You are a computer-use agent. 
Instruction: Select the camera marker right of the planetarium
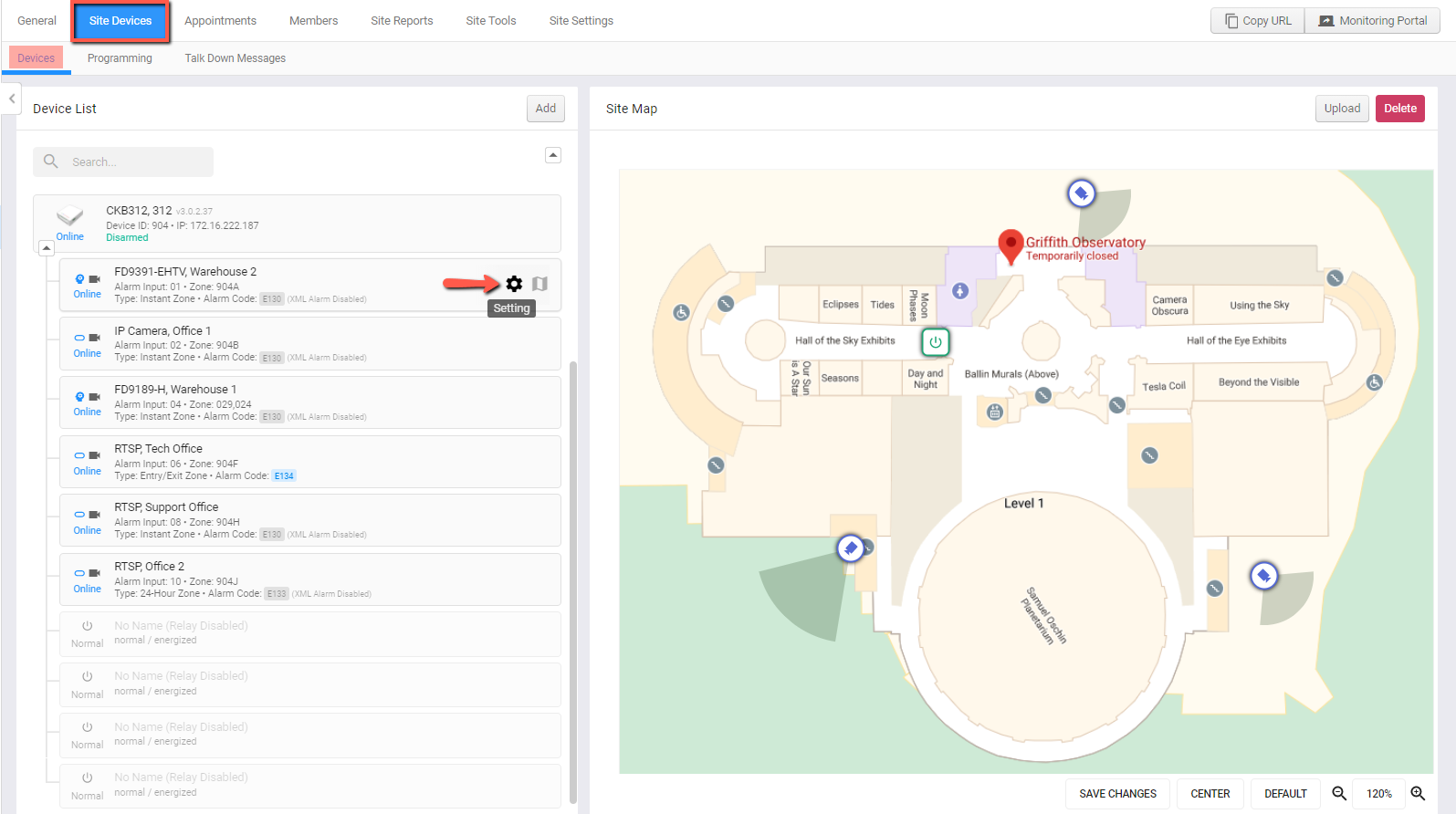click(x=1263, y=576)
